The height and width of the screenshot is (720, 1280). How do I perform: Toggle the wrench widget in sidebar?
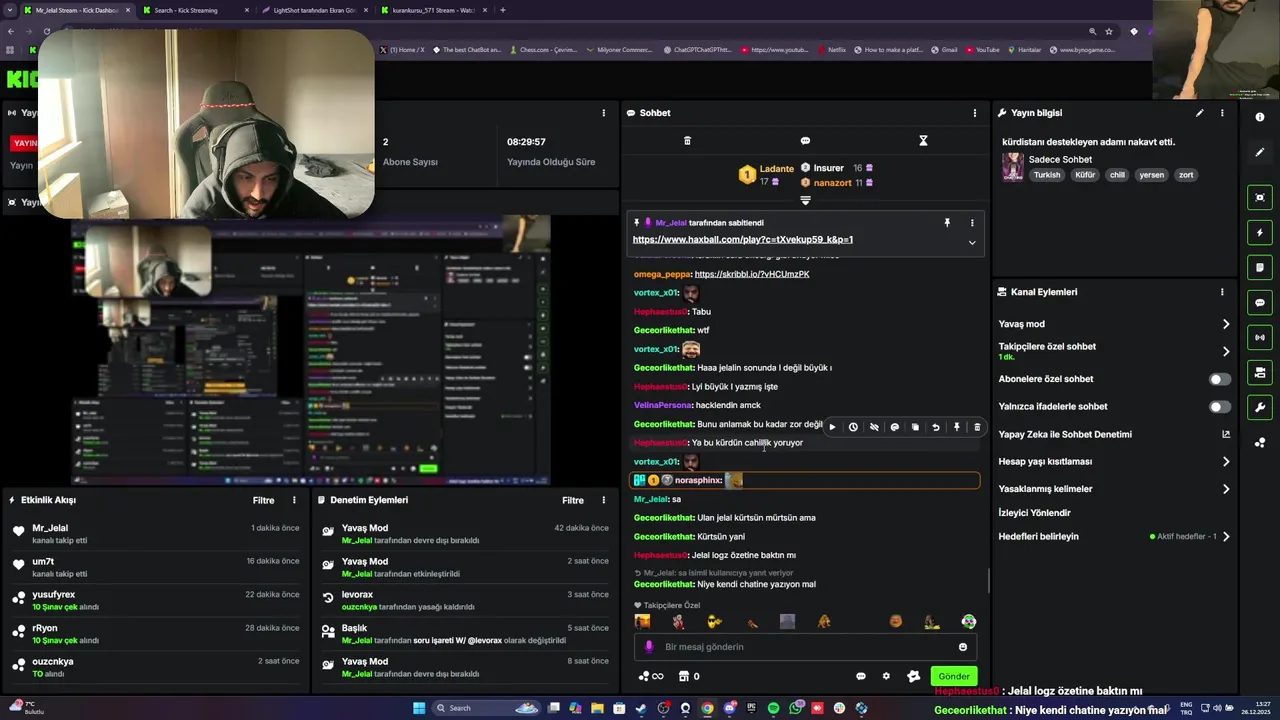click(1260, 407)
